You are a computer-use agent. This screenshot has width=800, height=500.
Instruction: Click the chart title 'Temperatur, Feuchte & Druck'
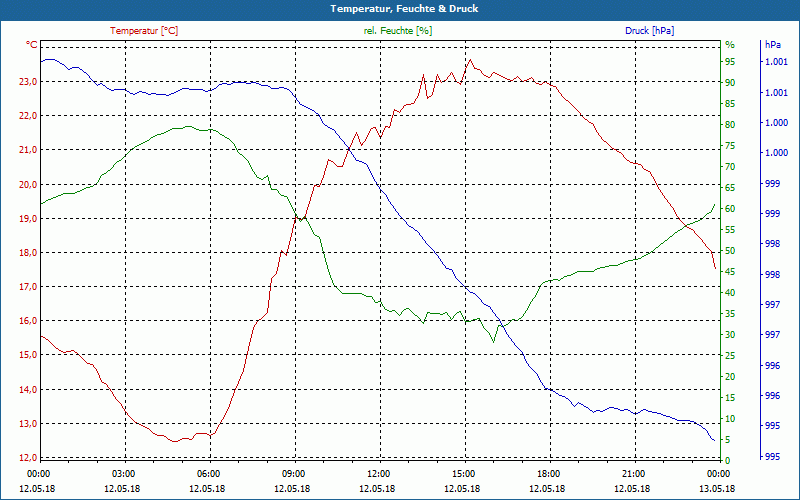click(404, 9)
